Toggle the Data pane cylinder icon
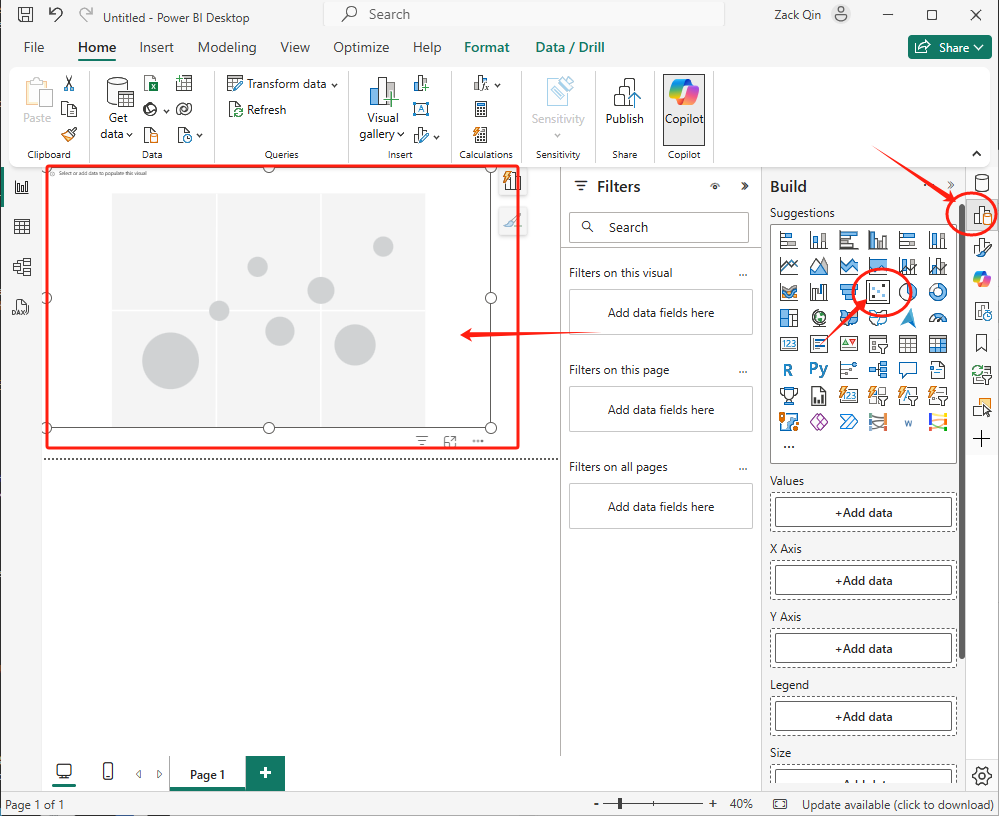This screenshot has width=999, height=816. 982,183
